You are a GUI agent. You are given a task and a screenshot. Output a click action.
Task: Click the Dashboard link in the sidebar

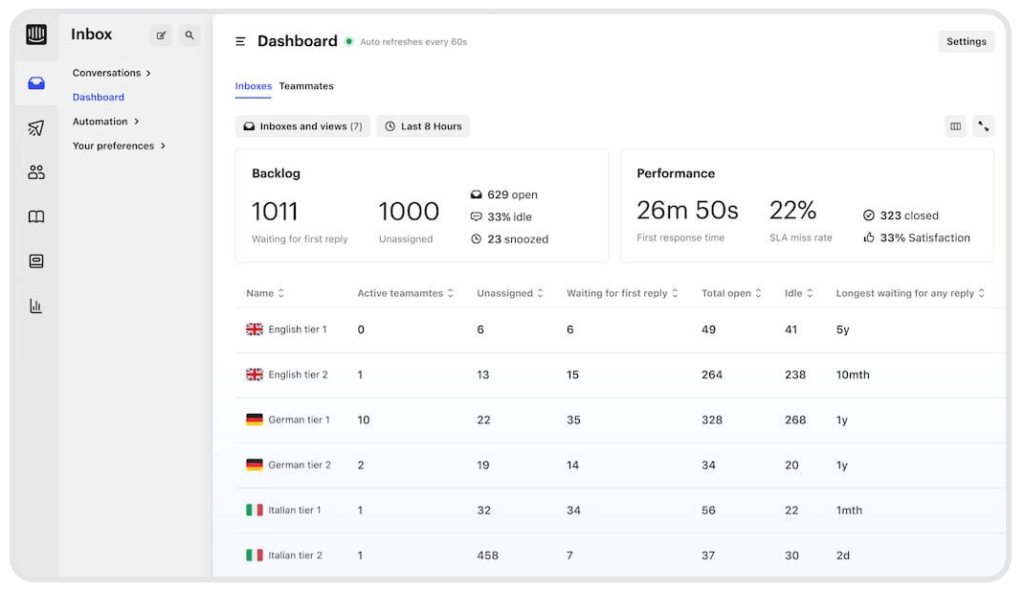point(97,97)
